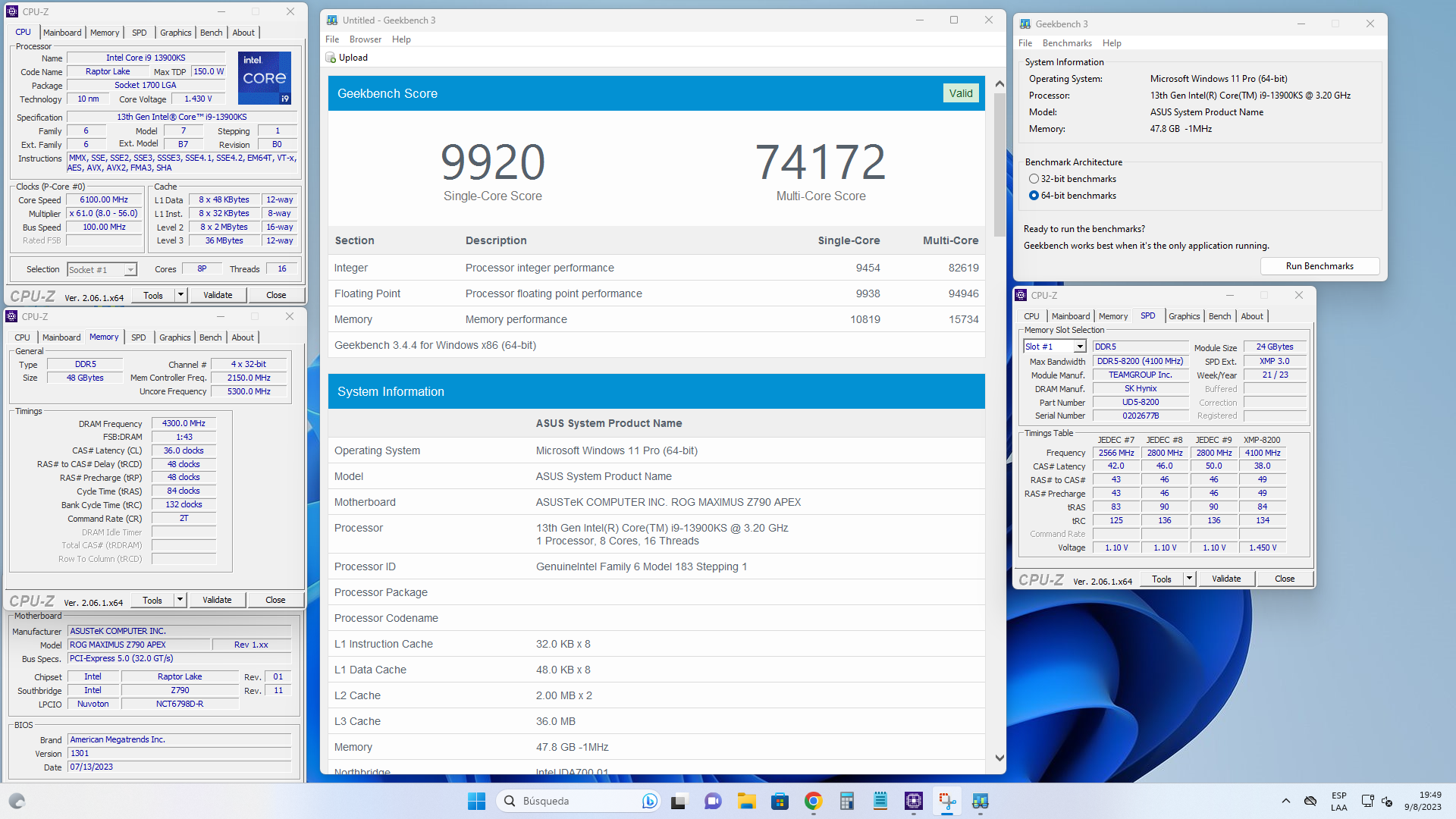The image size is (1456, 819).
Task: Click title icon of top-left CPU-Z window
Action: (x=12, y=11)
